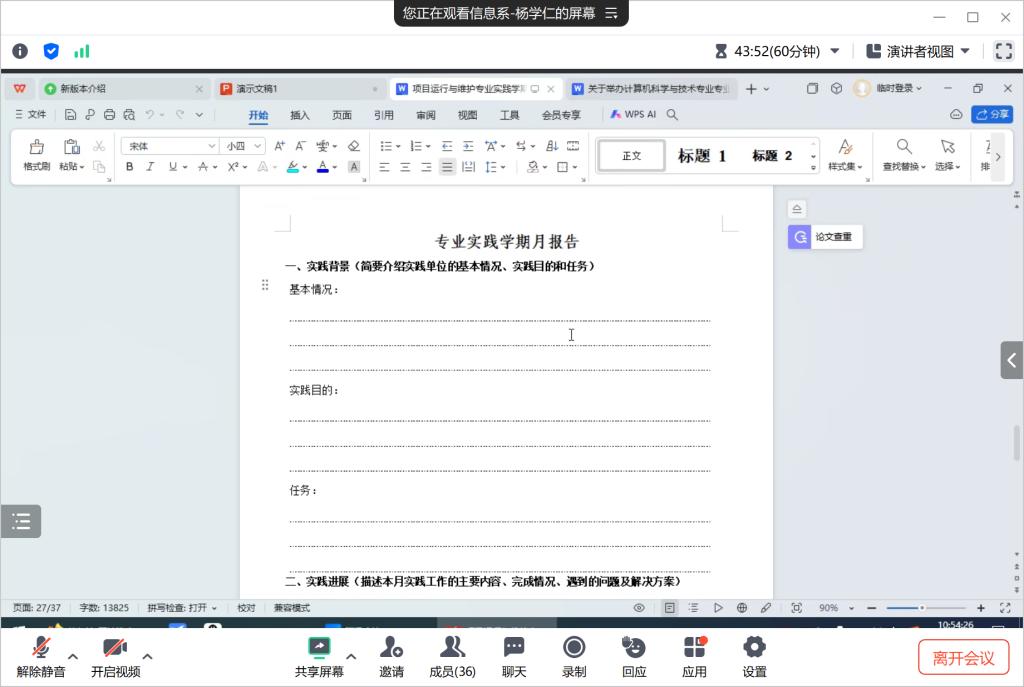Click the Find and Replace magnifier icon
This screenshot has height=687, width=1024.
(x=904, y=147)
